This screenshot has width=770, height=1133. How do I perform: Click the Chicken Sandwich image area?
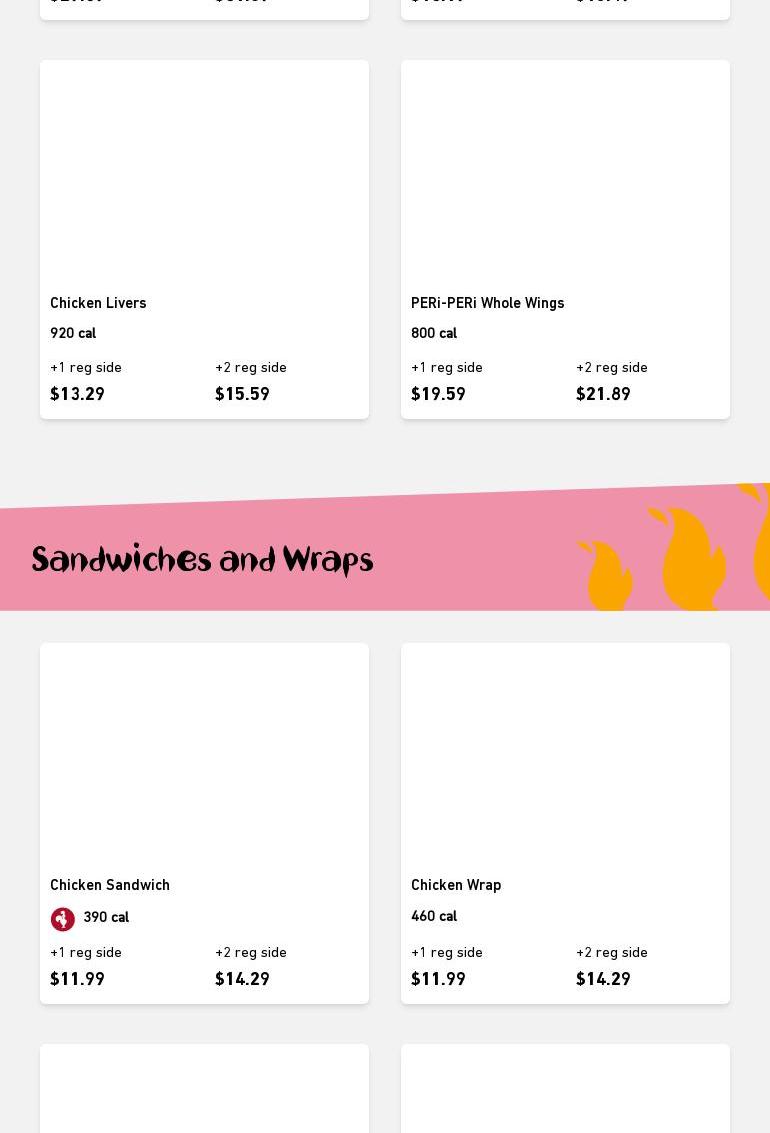point(204,755)
